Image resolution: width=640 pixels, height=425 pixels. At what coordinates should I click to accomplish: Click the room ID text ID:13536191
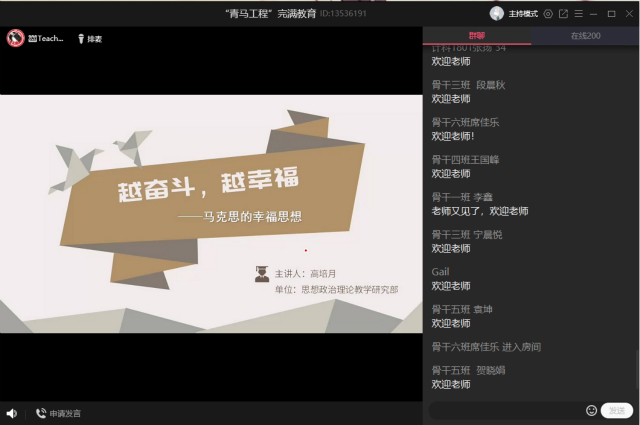pyautogui.click(x=343, y=13)
